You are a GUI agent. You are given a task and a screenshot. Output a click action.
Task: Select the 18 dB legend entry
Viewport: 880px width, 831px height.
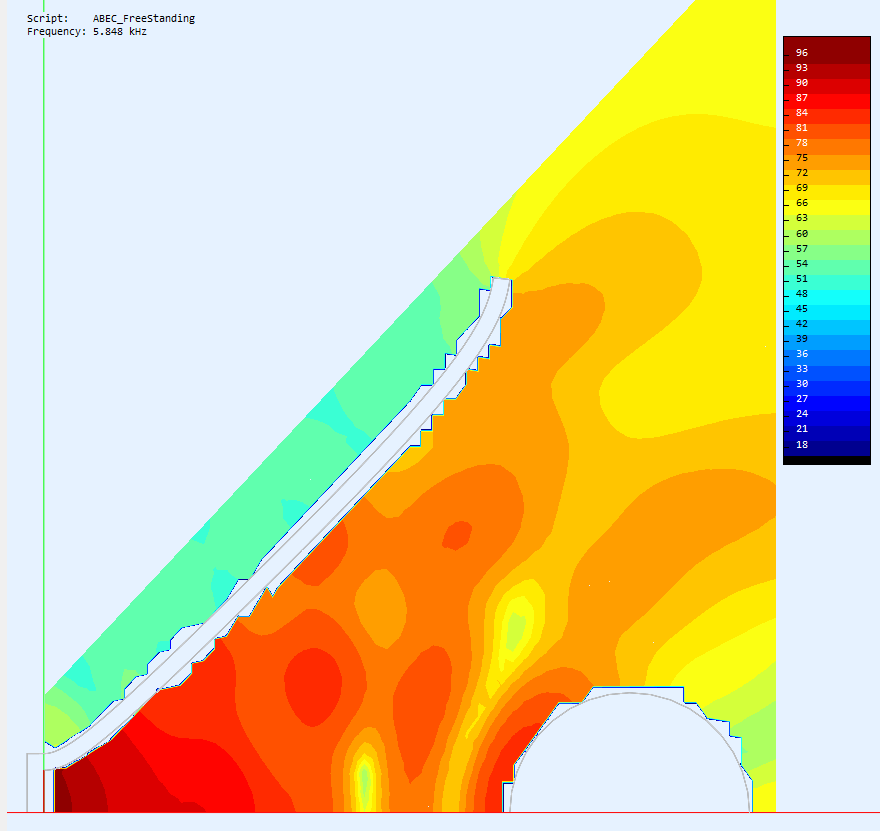[801, 445]
